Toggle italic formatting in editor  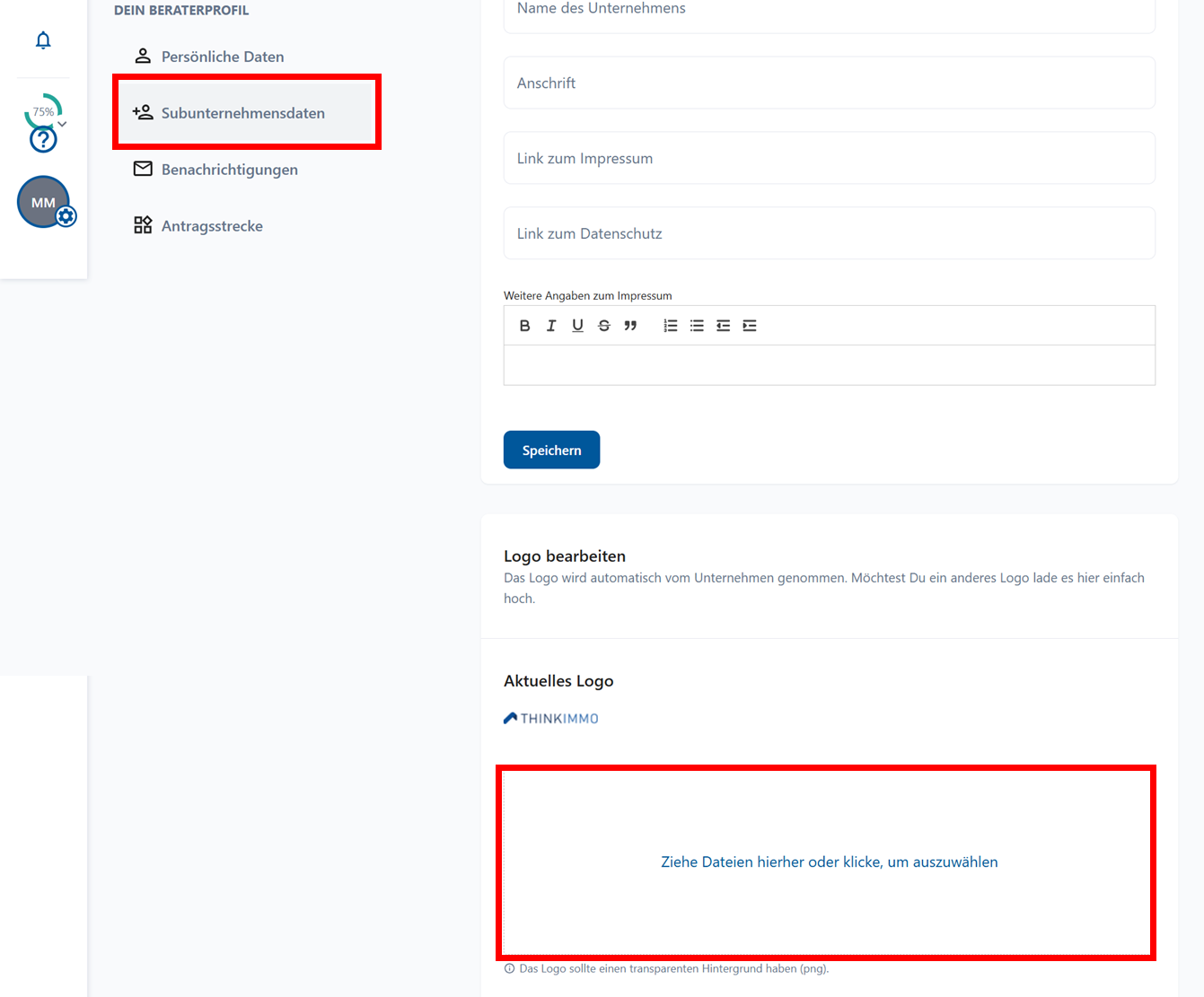[551, 326]
